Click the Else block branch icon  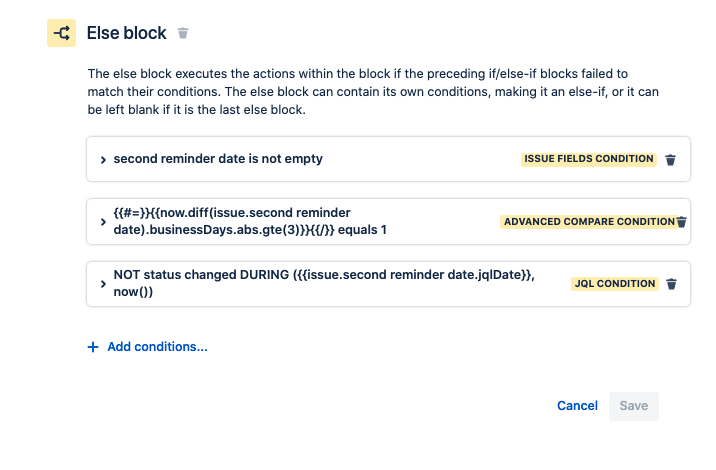(61, 33)
